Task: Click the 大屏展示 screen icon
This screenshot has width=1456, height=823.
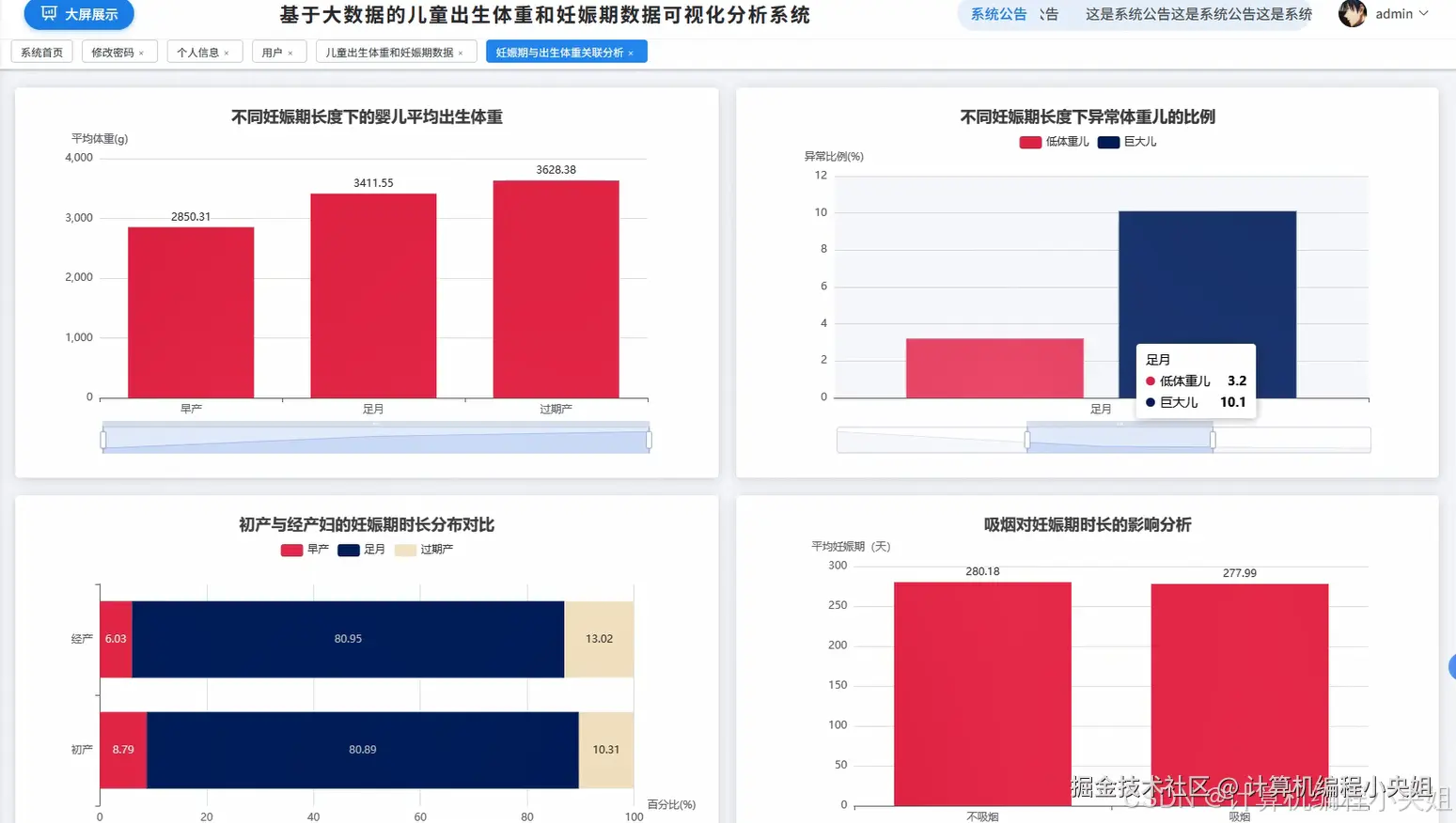Action: [x=50, y=14]
